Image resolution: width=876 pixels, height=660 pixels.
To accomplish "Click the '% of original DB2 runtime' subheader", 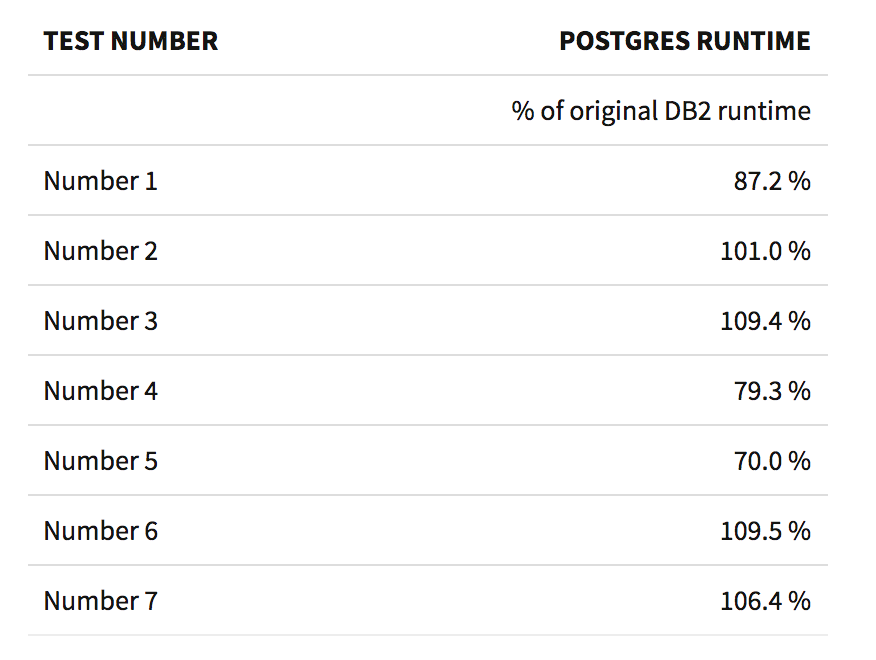I will click(661, 111).
